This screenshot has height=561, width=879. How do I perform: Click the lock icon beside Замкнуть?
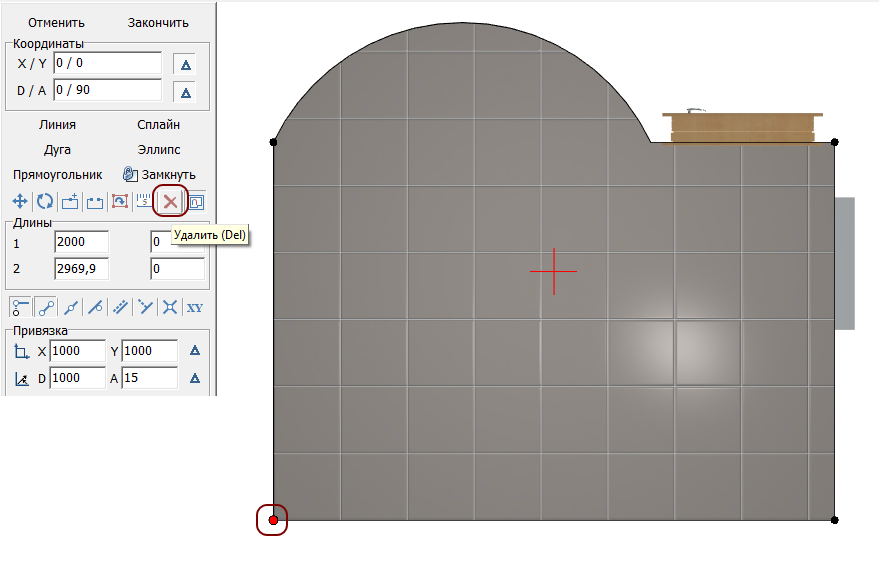pyautogui.click(x=128, y=174)
